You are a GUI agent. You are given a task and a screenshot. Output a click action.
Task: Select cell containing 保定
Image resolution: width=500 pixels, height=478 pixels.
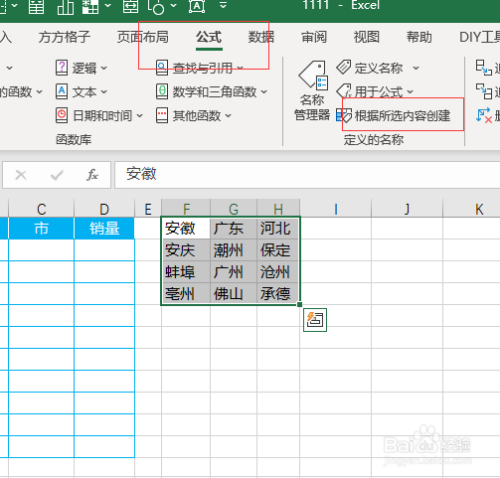[x=278, y=250]
